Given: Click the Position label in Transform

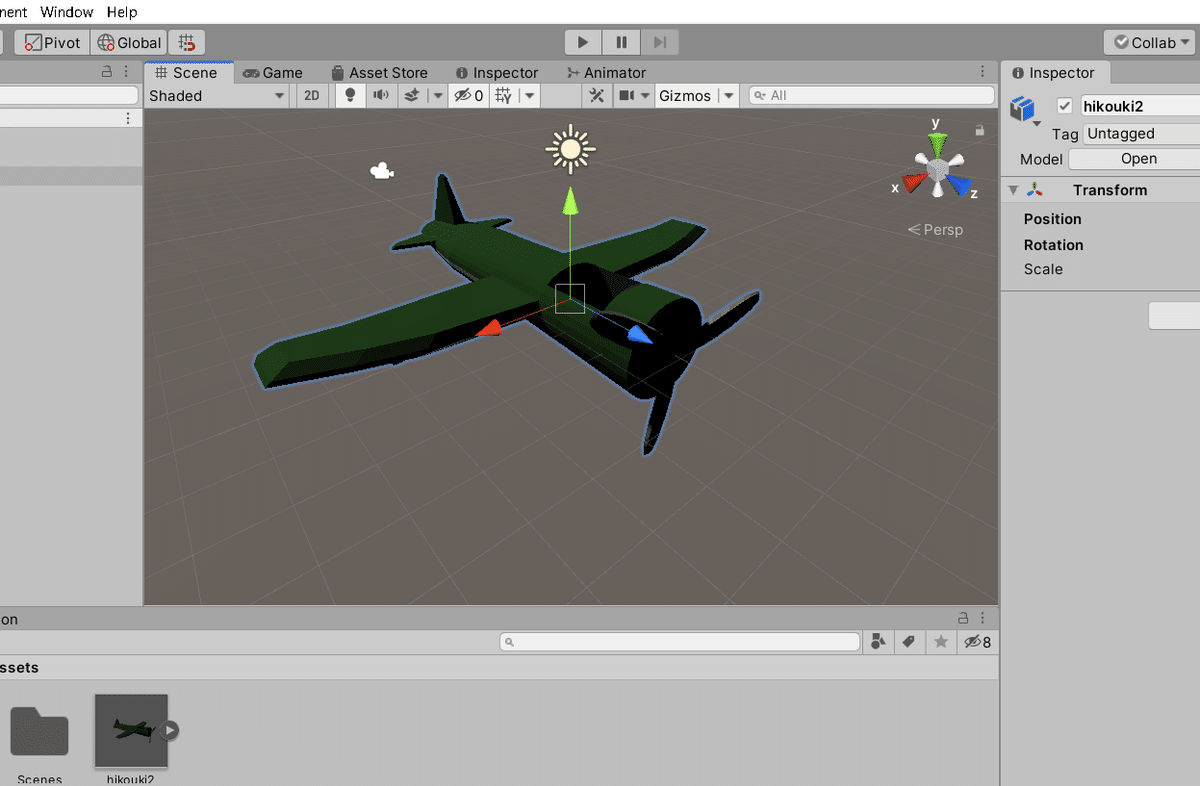Looking at the screenshot, I should 1052,219.
